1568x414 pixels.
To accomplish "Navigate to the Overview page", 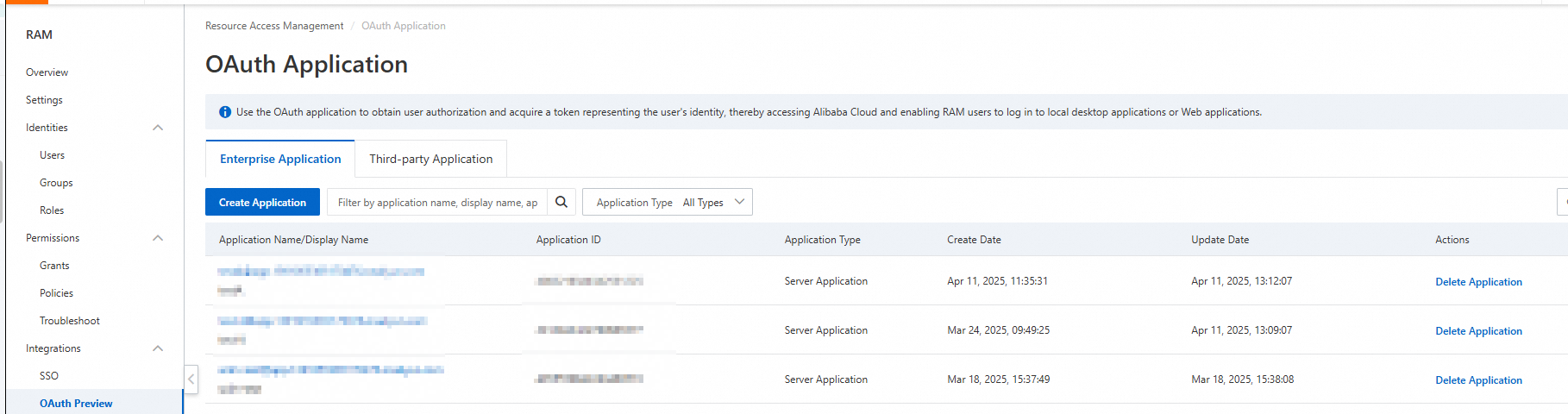I will point(47,72).
